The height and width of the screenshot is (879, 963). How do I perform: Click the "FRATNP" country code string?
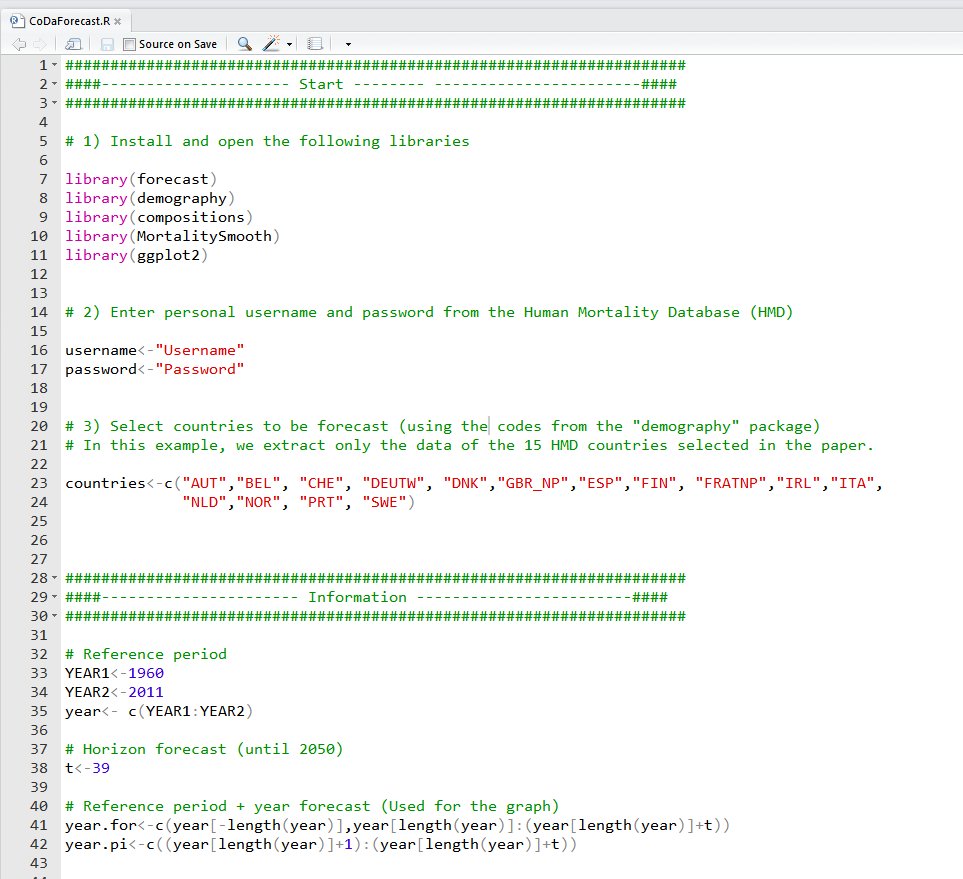731,483
